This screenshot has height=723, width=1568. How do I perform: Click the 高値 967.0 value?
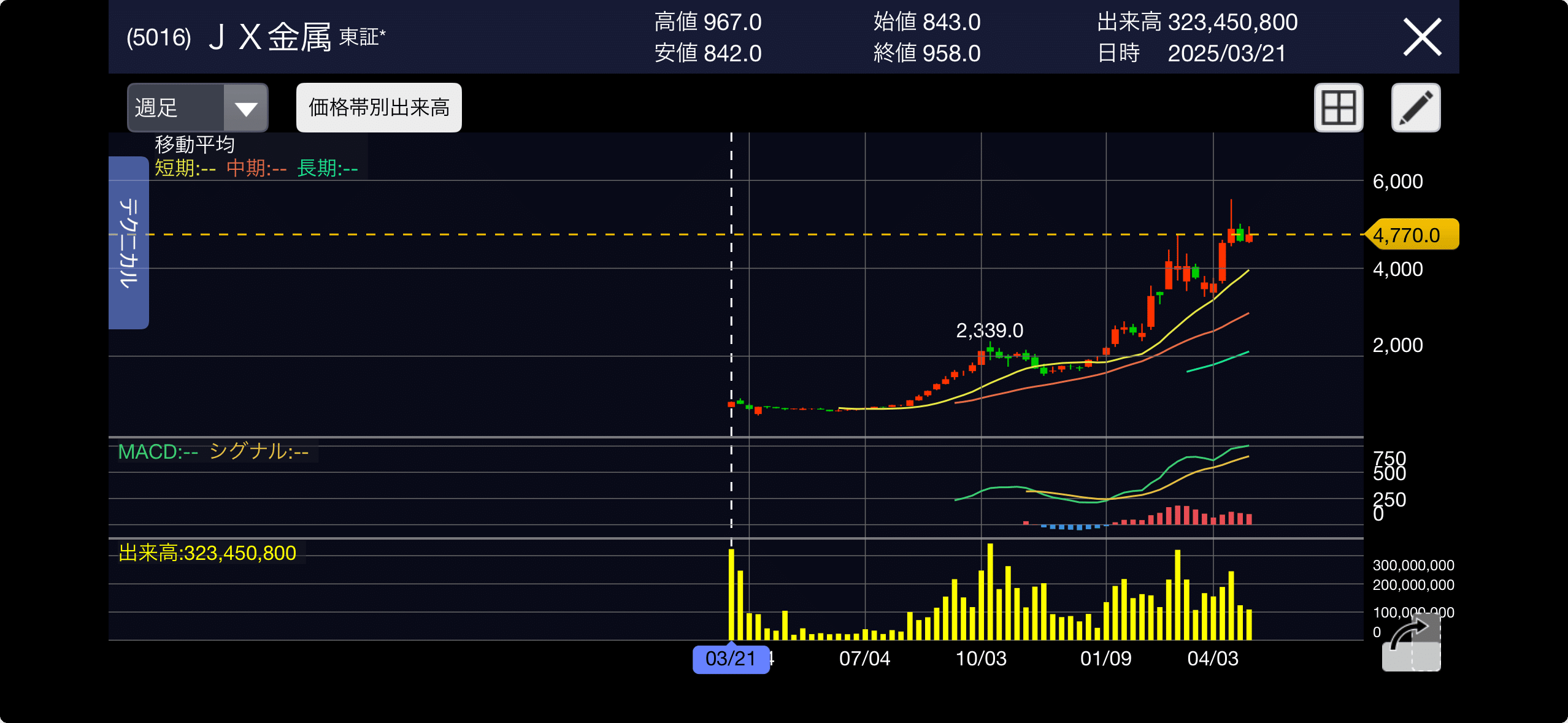(x=708, y=22)
